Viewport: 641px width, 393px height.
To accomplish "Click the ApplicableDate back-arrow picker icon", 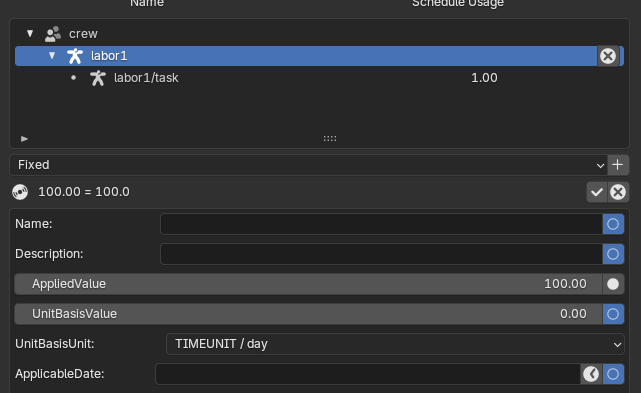I will coord(591,374).
